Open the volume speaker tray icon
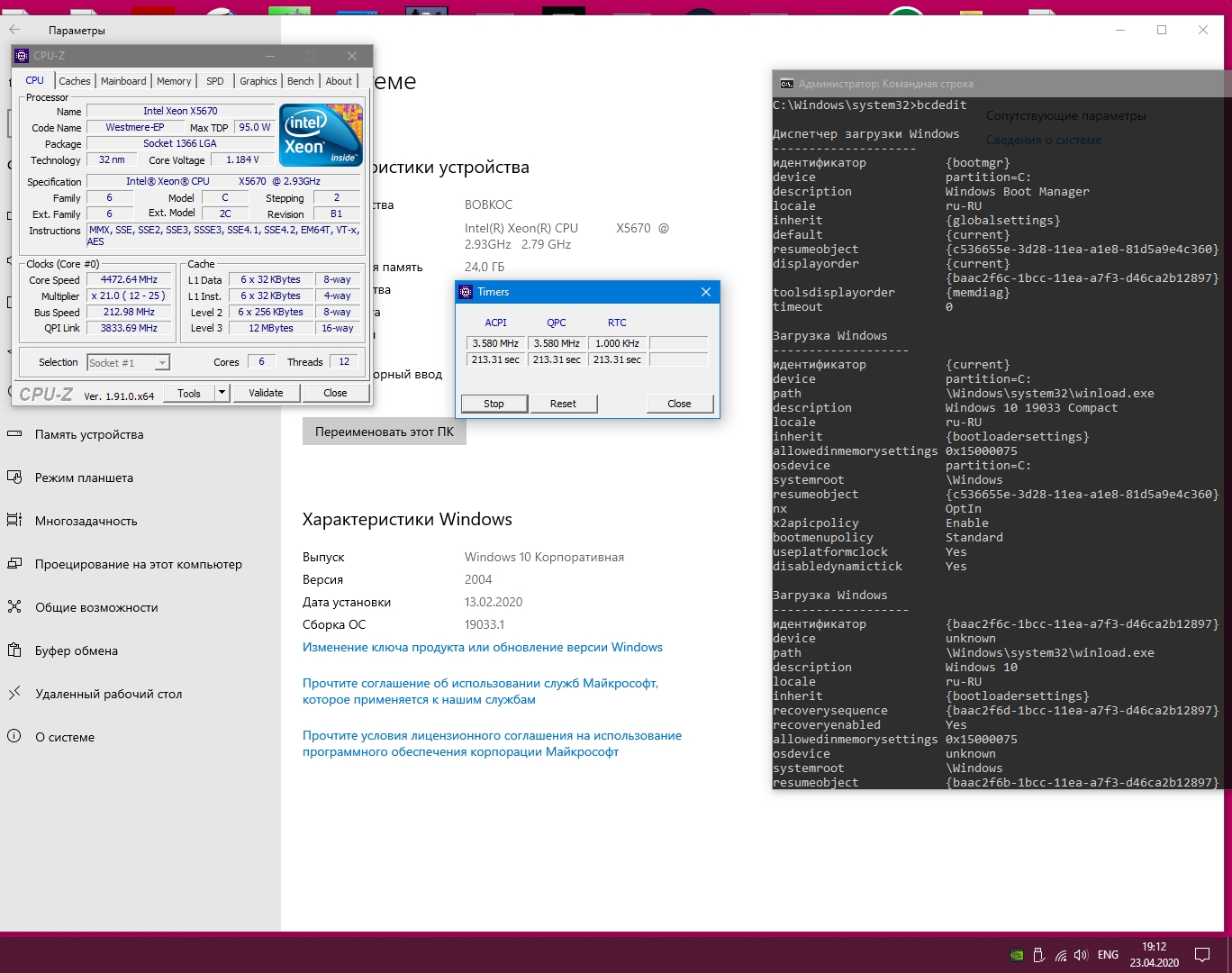This screenshot has height=973, width=1232. click(x=1082, y=955)
